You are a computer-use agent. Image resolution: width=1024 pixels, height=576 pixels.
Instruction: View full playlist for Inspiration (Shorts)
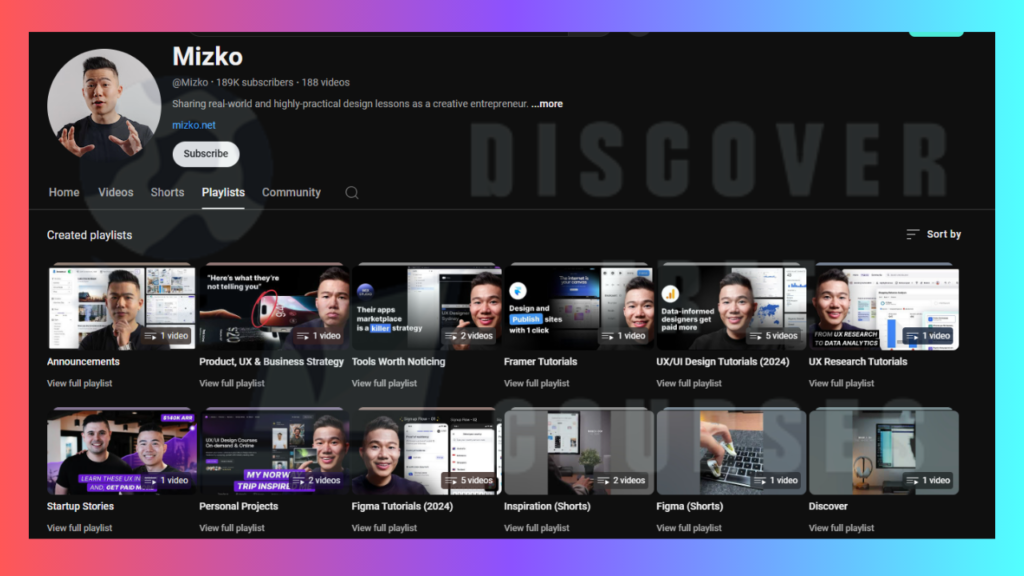(x=537, y=528)
